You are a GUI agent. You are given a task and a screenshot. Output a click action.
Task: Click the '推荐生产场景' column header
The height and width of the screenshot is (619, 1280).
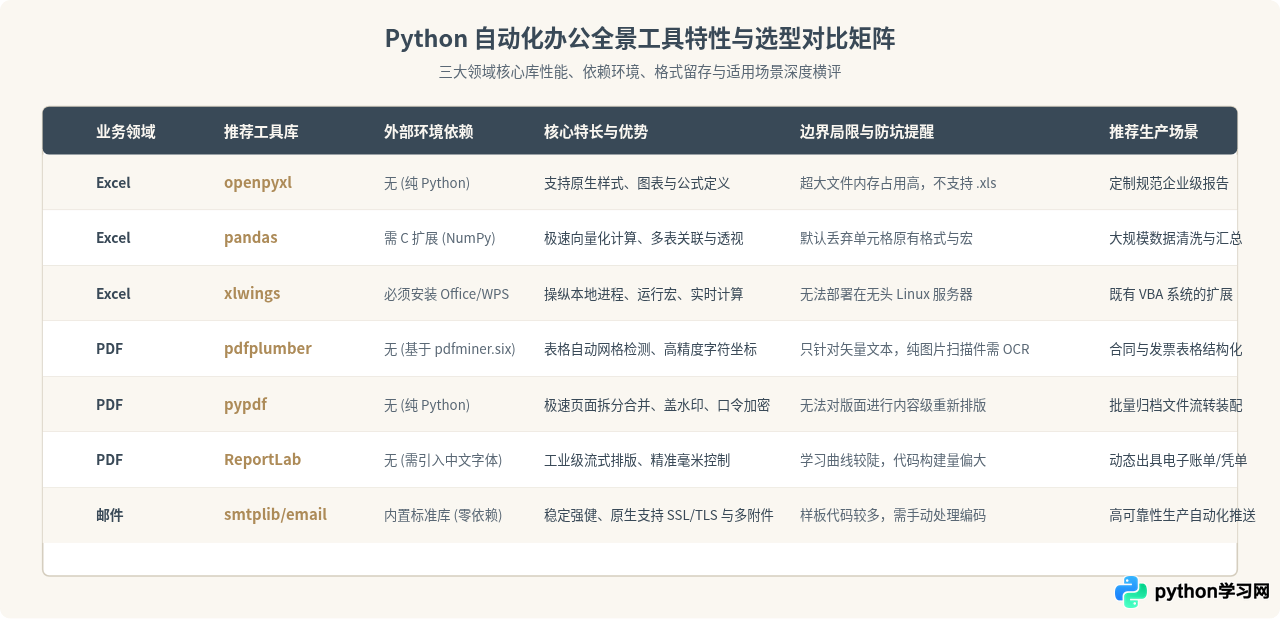click(x=1154, y=132)
